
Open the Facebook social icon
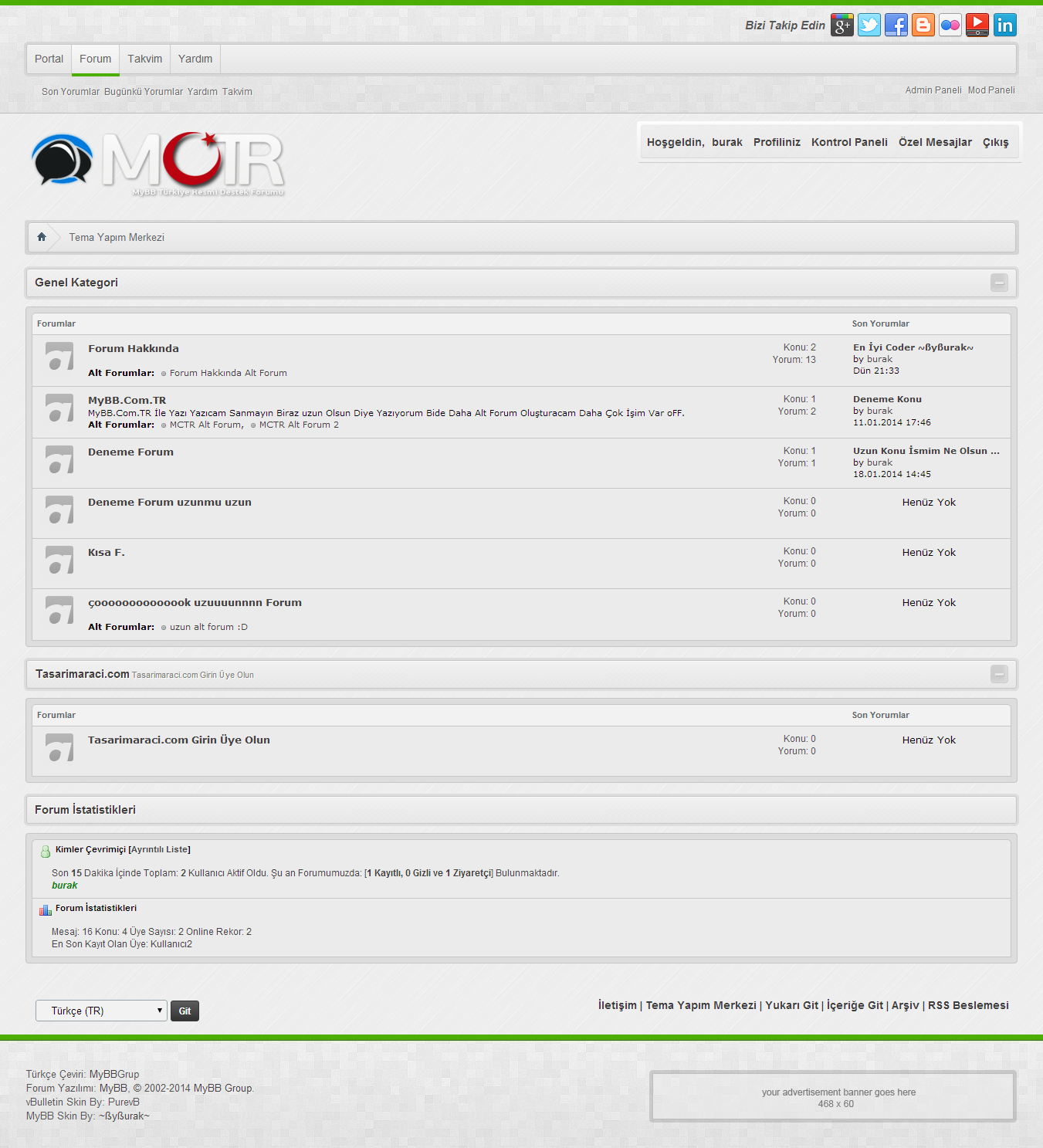coord(896,25)
